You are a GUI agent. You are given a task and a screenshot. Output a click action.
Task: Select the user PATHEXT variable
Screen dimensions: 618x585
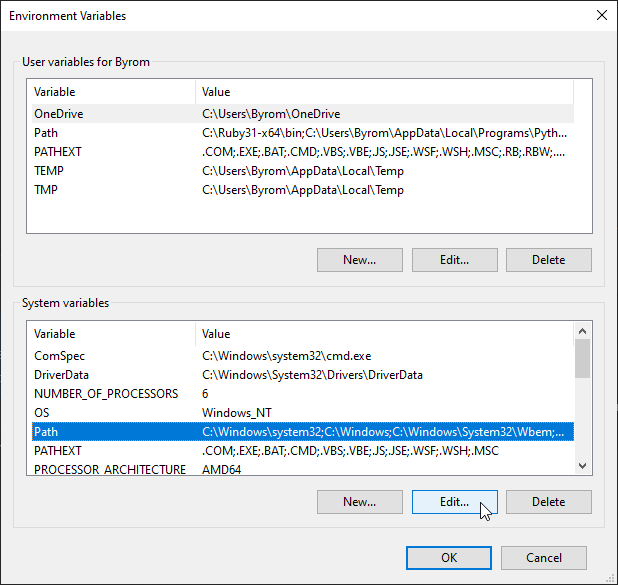pos(303,152)
